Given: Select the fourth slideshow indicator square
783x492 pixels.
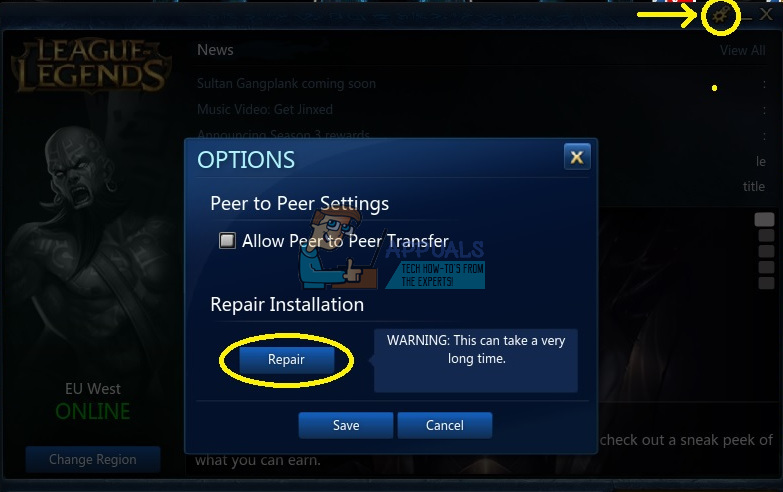Looking at the screenshot, I should click(767, 267).
